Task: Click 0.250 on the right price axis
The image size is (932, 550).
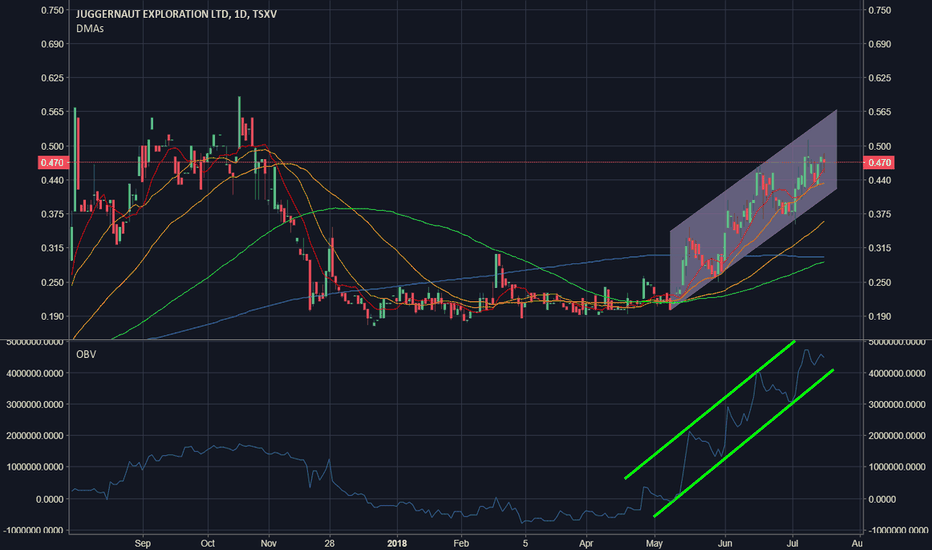Action: (x=880, y=282)
